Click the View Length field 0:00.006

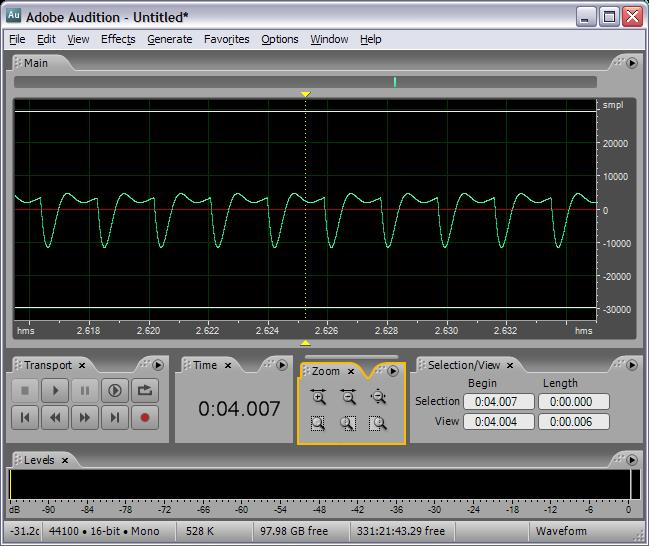(x=574, y=422)
